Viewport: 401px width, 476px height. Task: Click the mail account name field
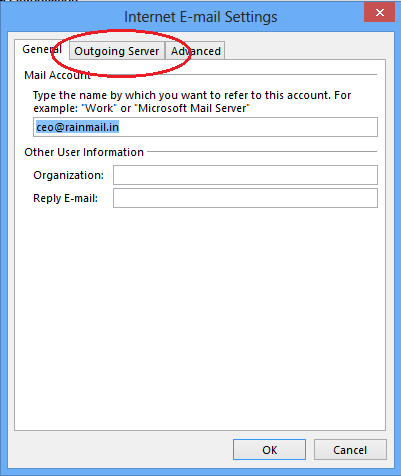tap(205, 127)
